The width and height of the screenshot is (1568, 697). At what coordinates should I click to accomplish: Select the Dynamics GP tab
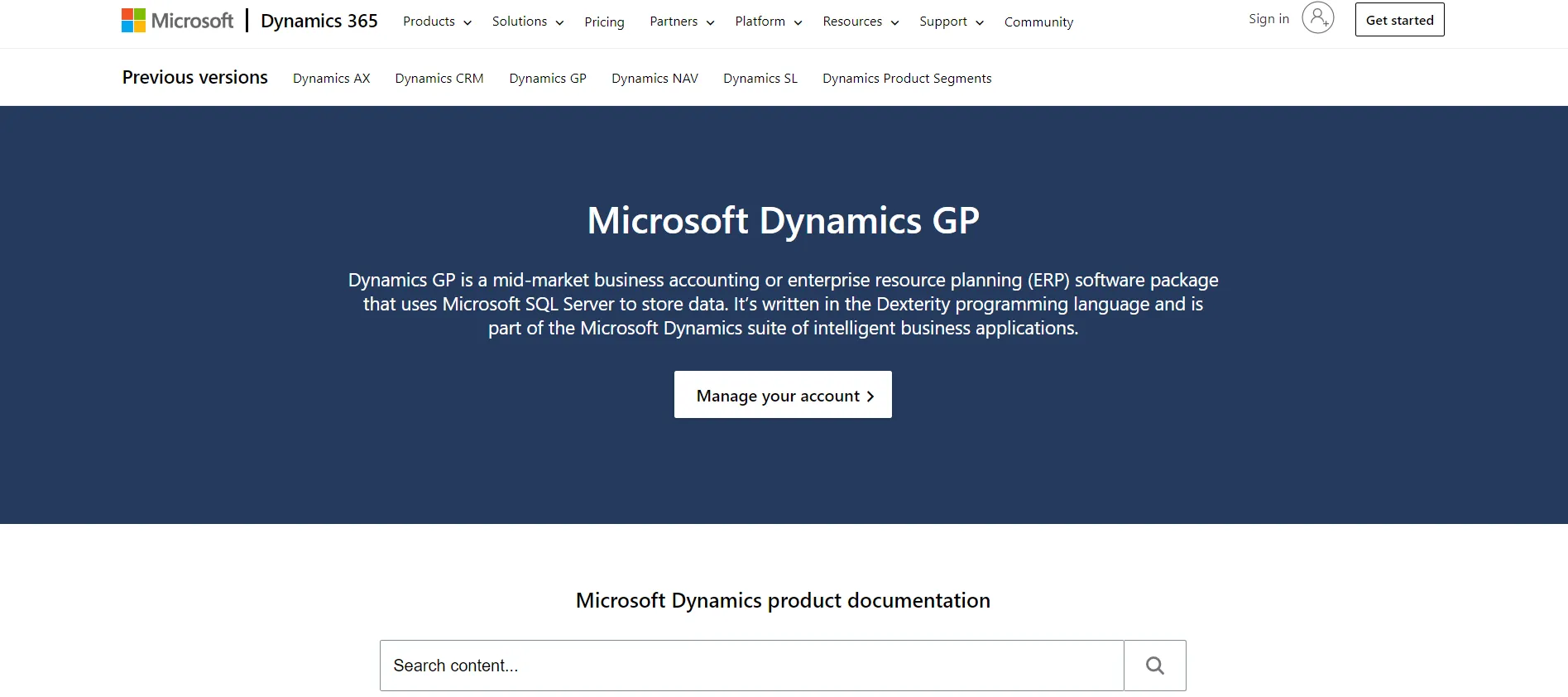(x=548, y=79)
